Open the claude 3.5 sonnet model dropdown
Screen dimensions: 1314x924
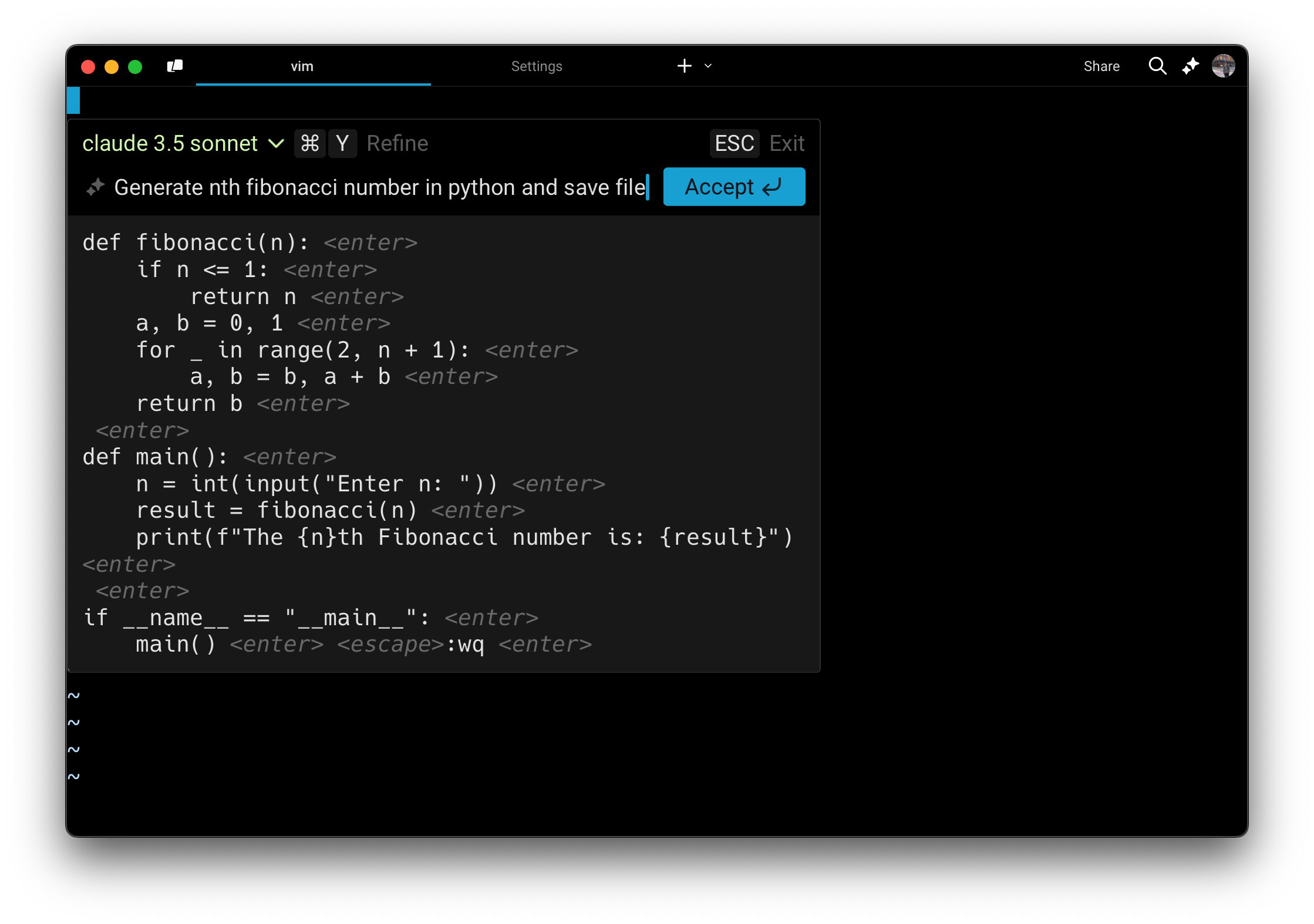[x=170, y=143]
